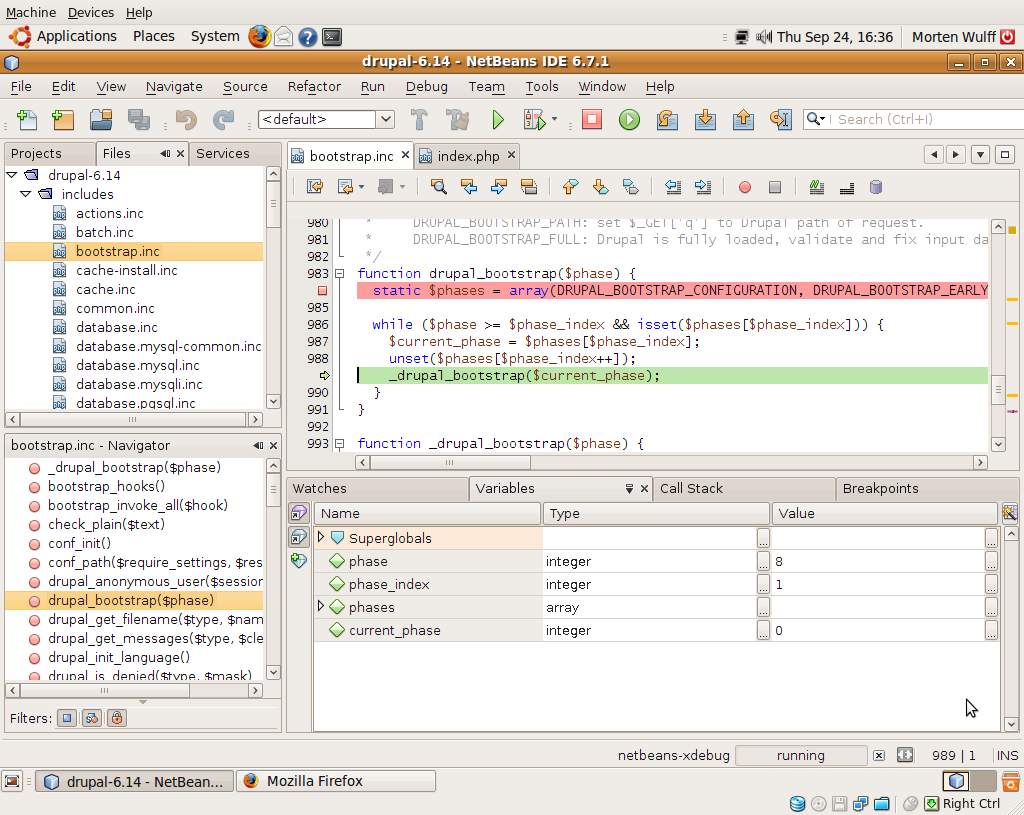1024x815 pixels.
Task: Collapse the _drupal_bootstrap function code fold
Action: coord(340,443)
